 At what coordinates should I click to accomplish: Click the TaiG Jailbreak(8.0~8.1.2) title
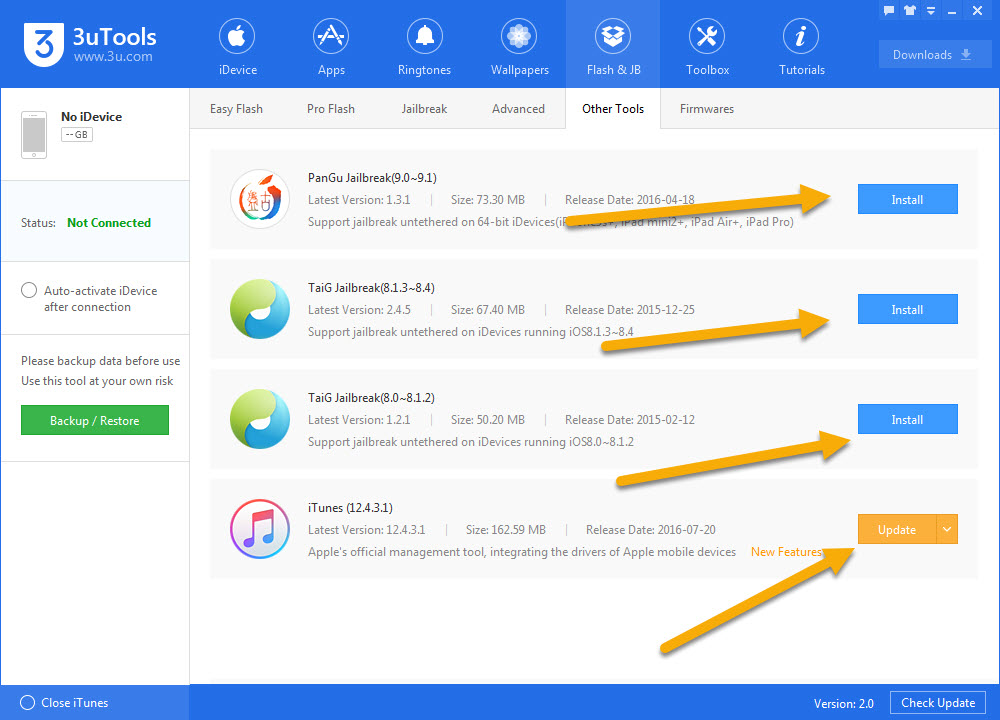(371, 397)
